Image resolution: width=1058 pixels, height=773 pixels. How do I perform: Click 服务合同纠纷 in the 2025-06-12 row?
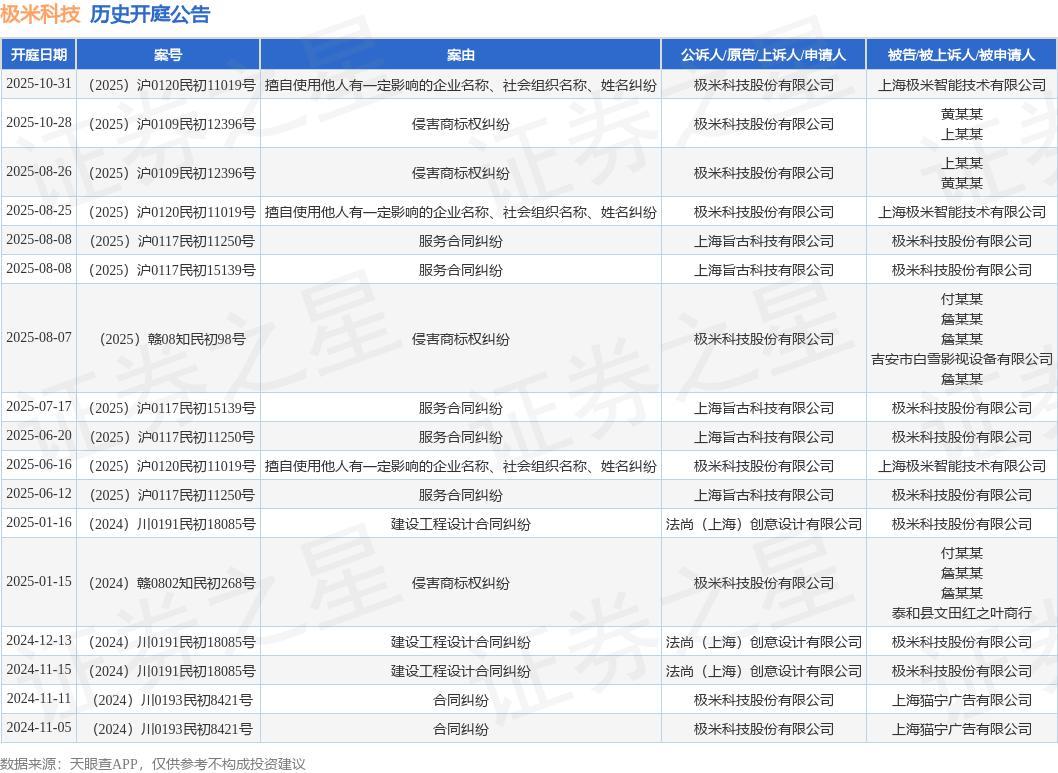click(460, 495)
